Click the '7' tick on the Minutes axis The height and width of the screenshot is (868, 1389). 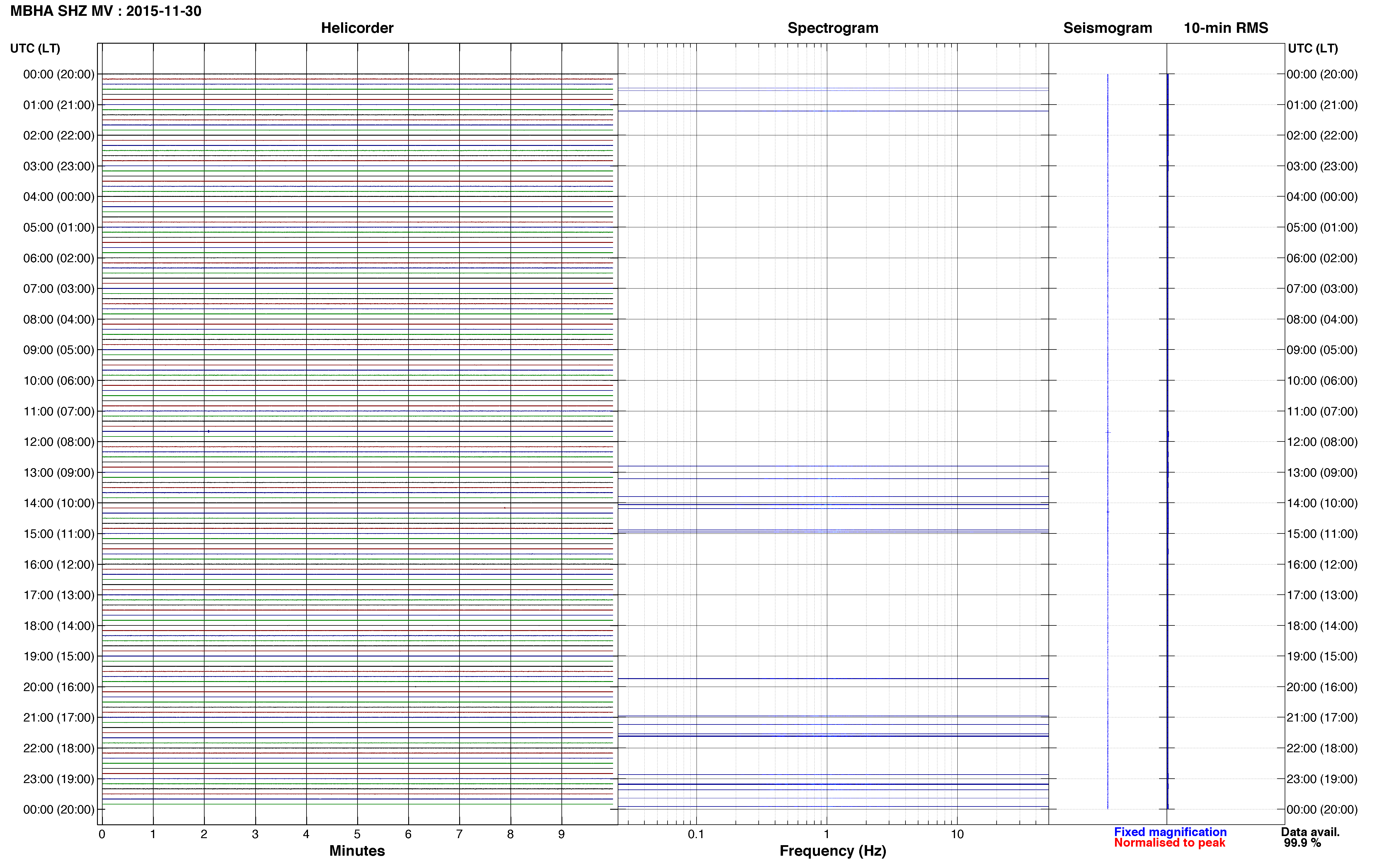tap(459, 834)
